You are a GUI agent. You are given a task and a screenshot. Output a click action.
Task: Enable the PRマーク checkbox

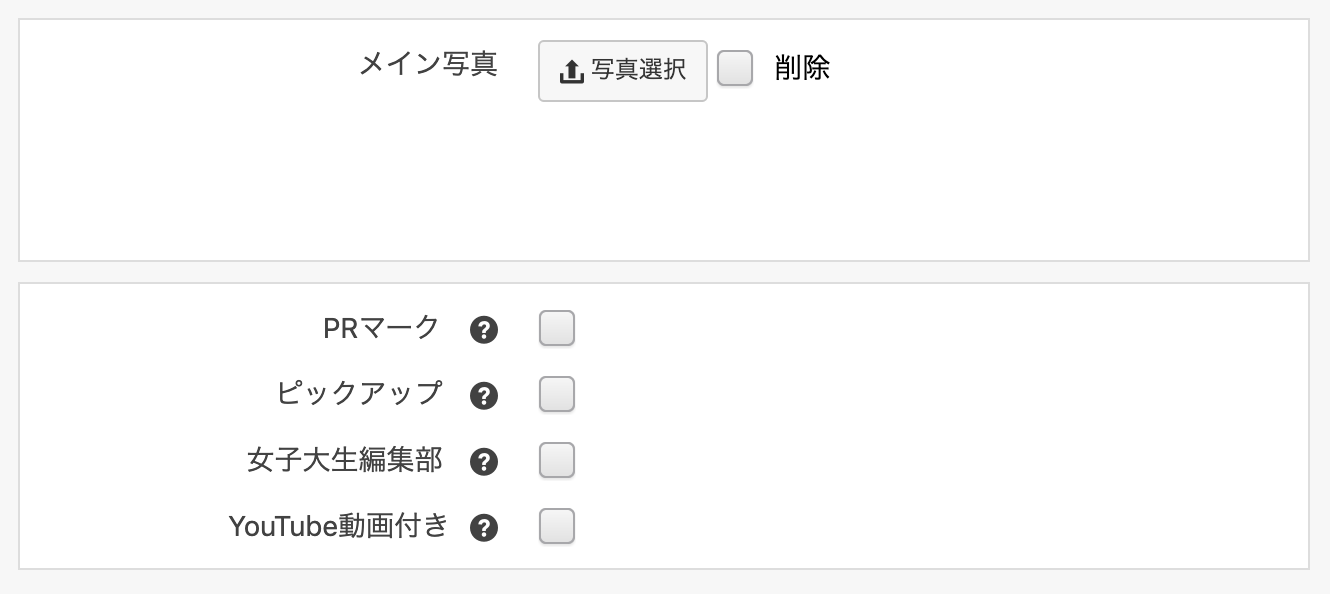pos(557,329)
